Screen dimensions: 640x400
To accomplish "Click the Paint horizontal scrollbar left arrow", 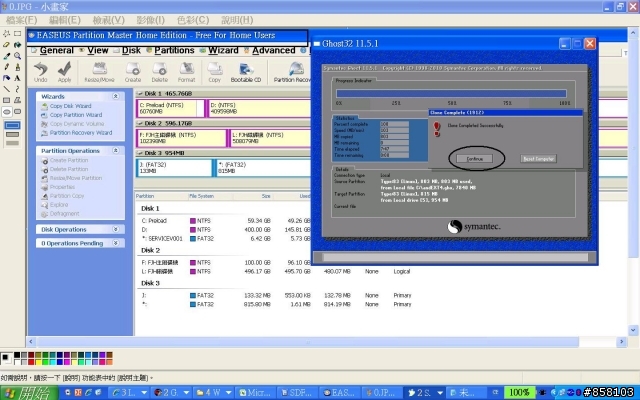I will click(31, 342).
